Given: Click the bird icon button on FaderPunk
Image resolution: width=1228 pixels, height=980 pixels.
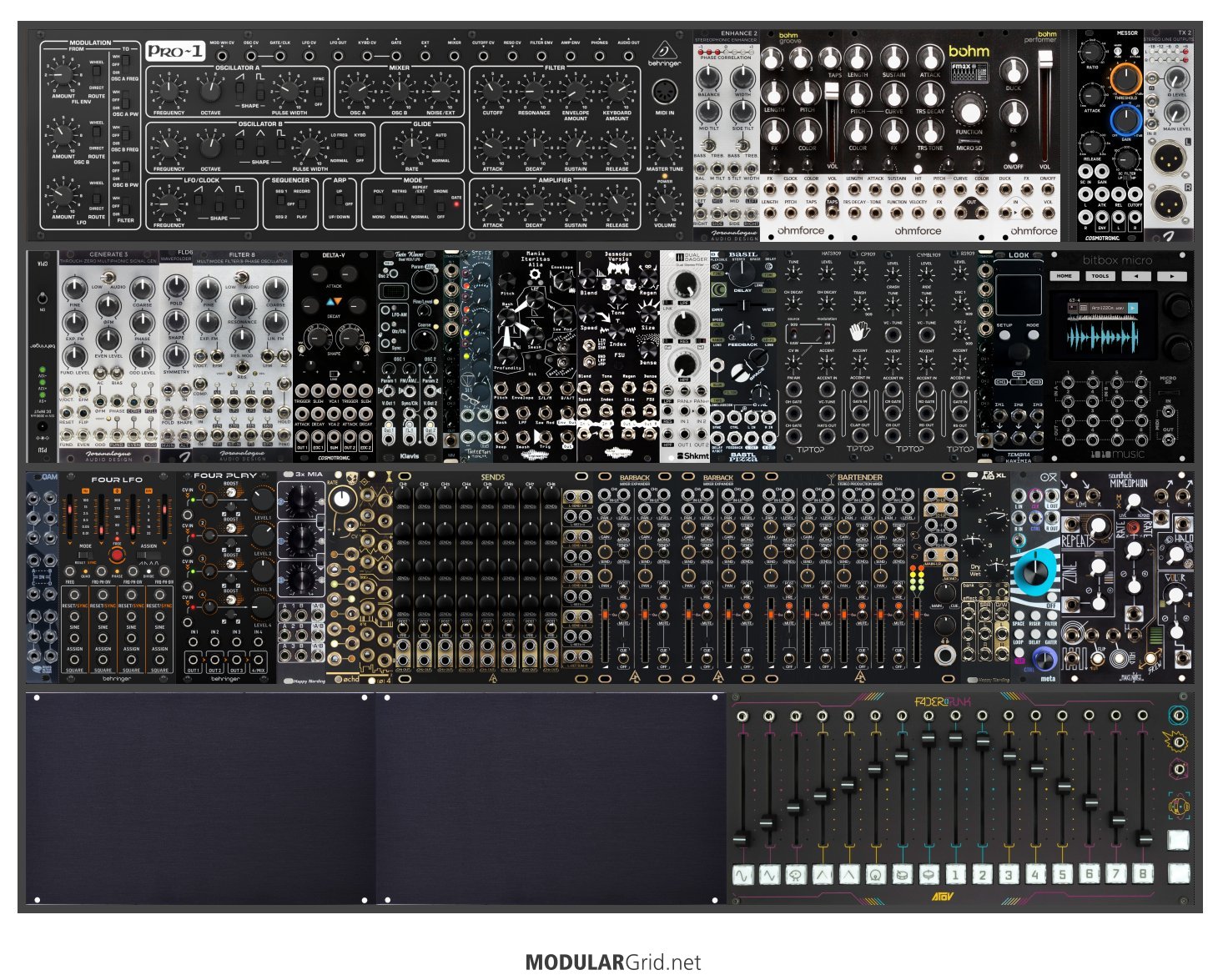Looking at the screenshot, I should point(796,875).
